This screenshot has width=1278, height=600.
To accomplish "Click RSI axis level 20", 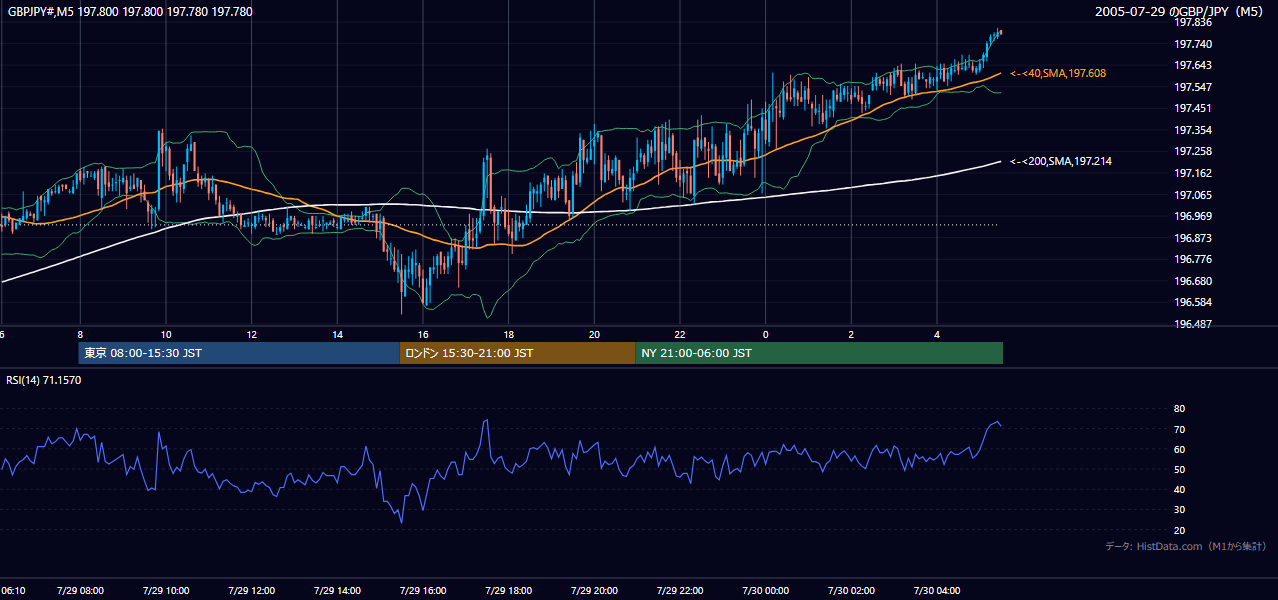I will pyautogui.click(x=1179, y=530).
